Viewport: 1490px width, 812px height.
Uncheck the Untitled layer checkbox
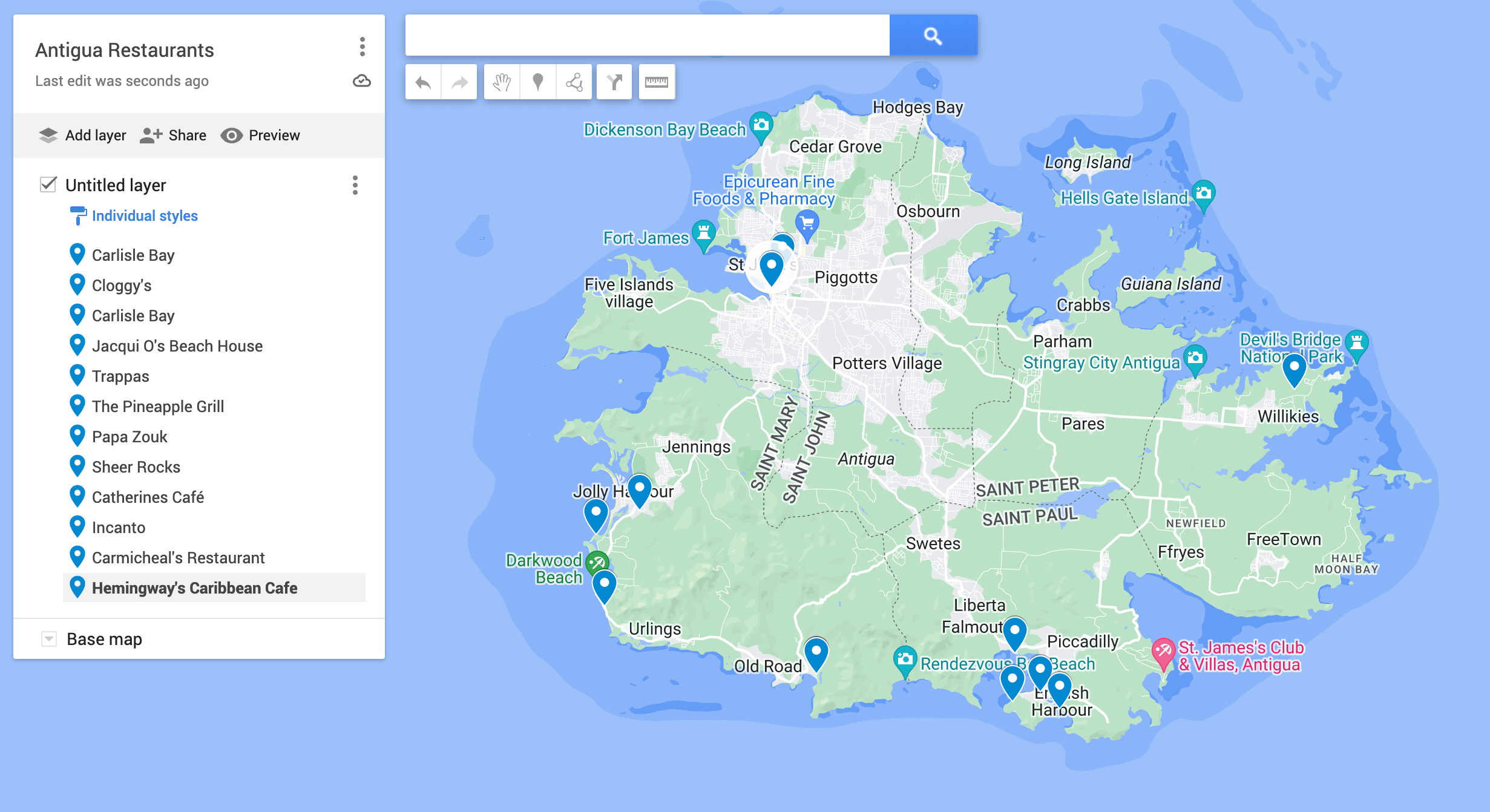48,185
